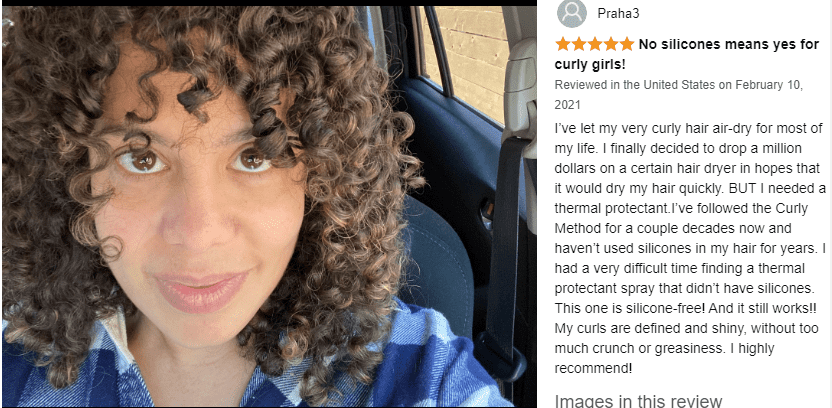Open the Praha3 reviewer profile name
832x408 pixels.
click(618, 14)
